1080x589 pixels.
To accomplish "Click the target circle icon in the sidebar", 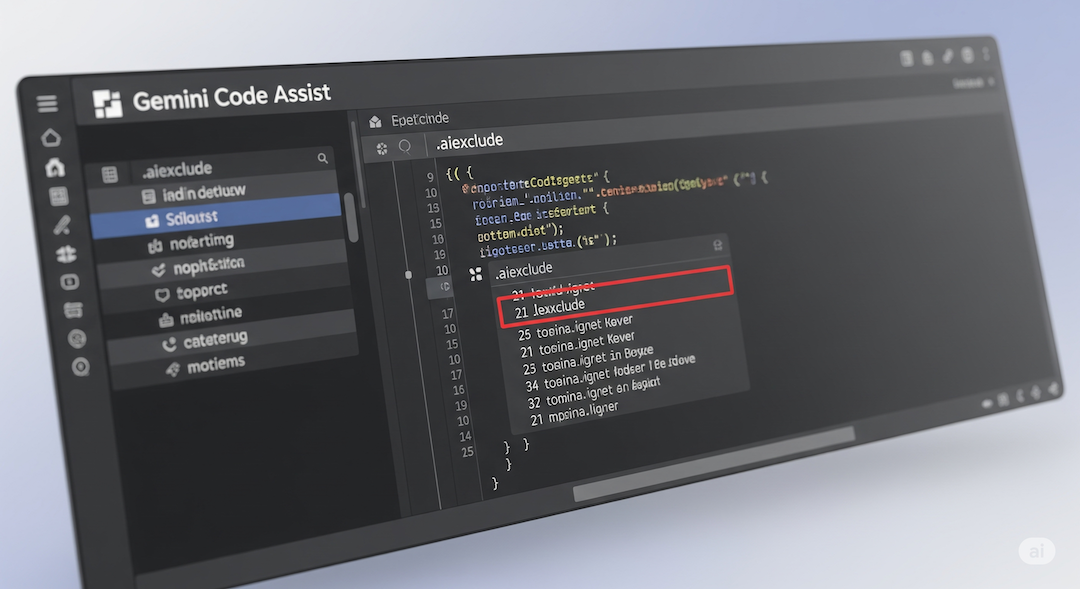I will point(77,338).
